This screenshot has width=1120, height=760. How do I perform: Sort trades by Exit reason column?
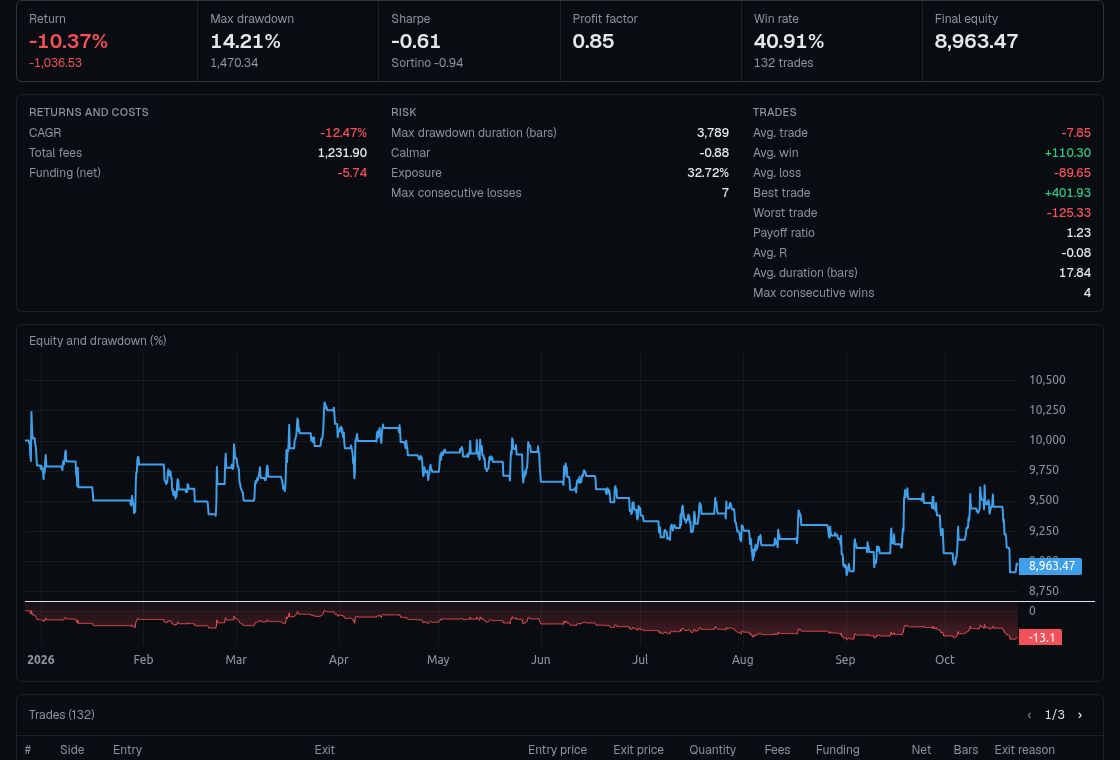pos(1024,749)
